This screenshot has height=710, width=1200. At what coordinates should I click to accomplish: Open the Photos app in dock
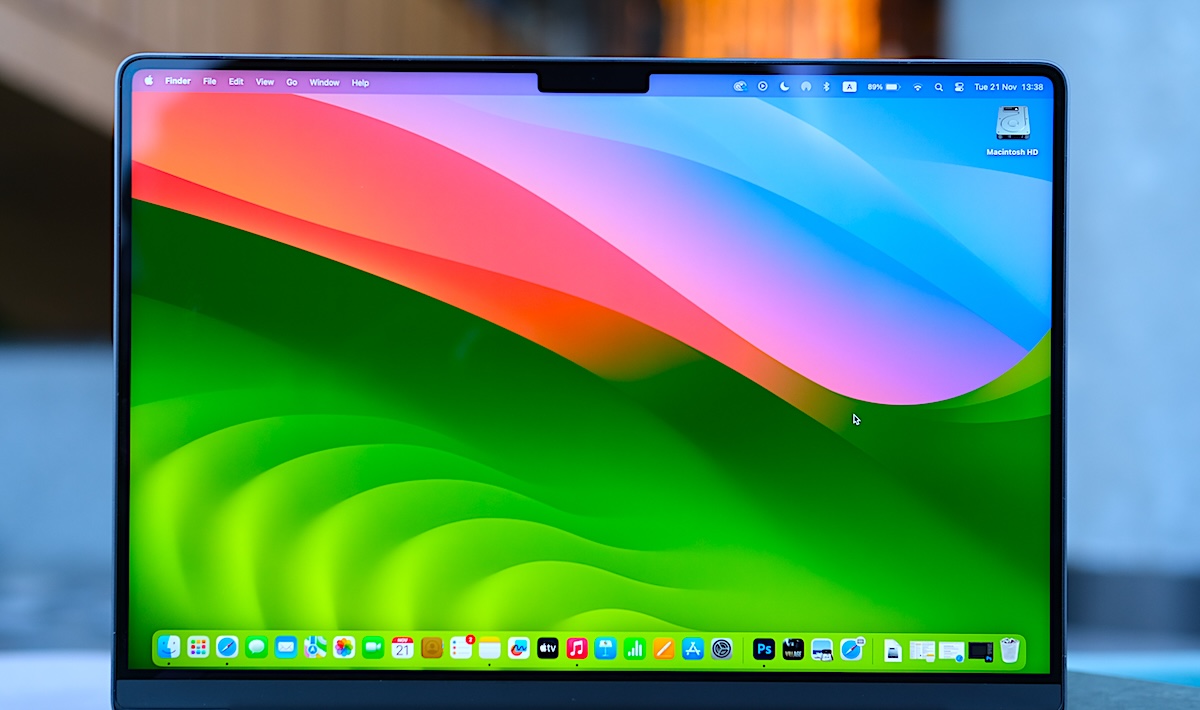344,648
